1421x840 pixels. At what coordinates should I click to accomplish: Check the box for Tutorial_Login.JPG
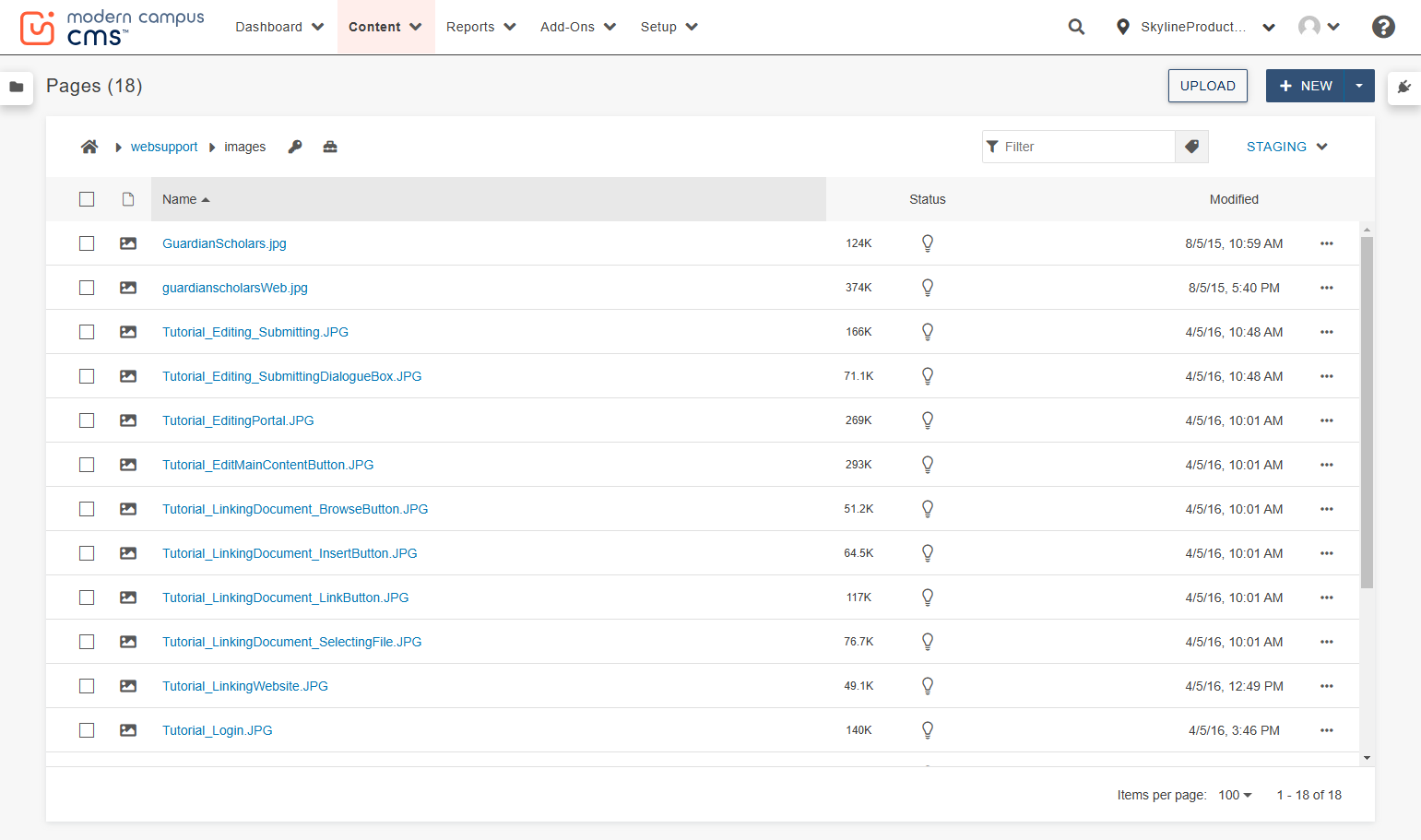(x=87, y=730)
